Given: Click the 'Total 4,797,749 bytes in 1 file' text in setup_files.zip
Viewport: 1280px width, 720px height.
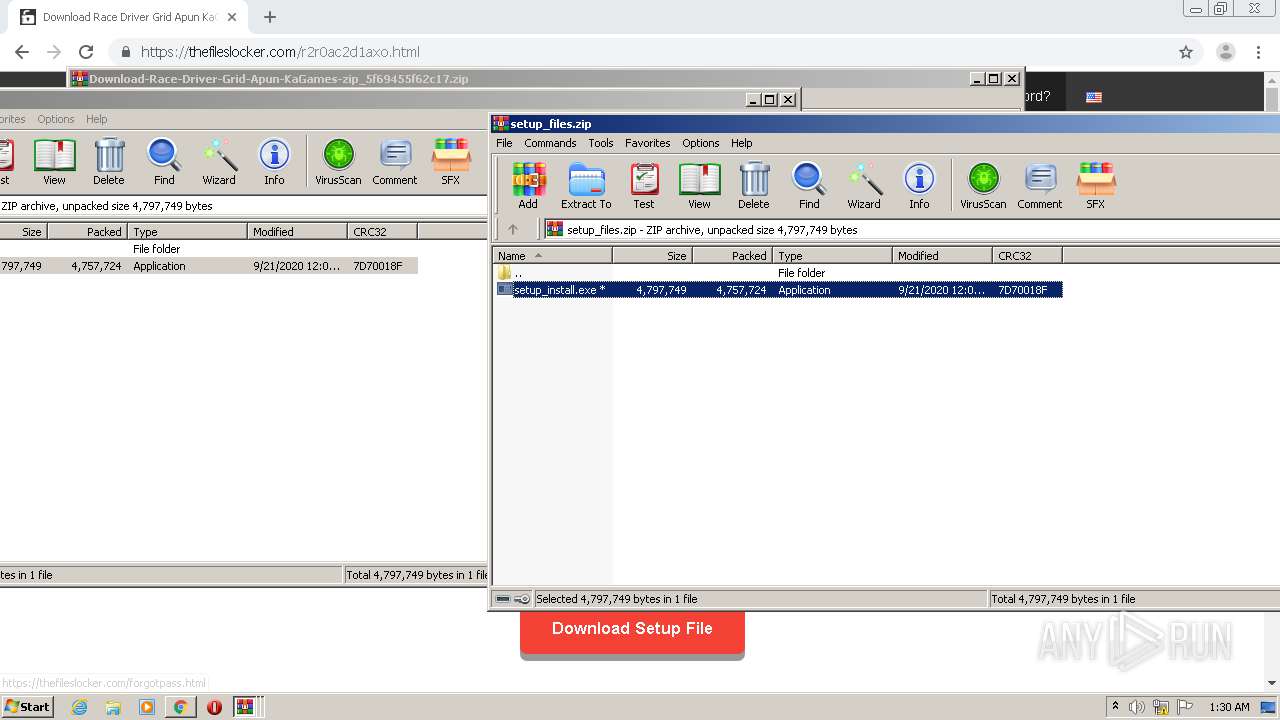Looking at the screenshot, I should [x=1063, y=599].
